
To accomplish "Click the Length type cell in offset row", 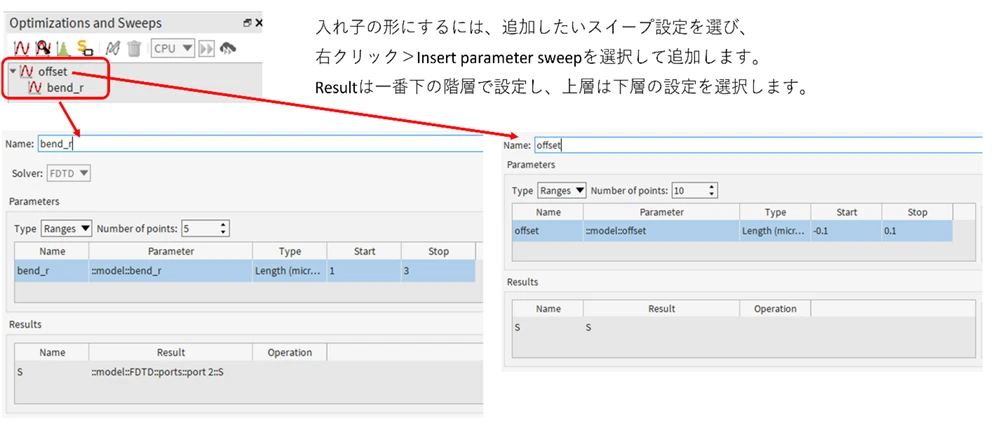I will click(x=775, y=230).
